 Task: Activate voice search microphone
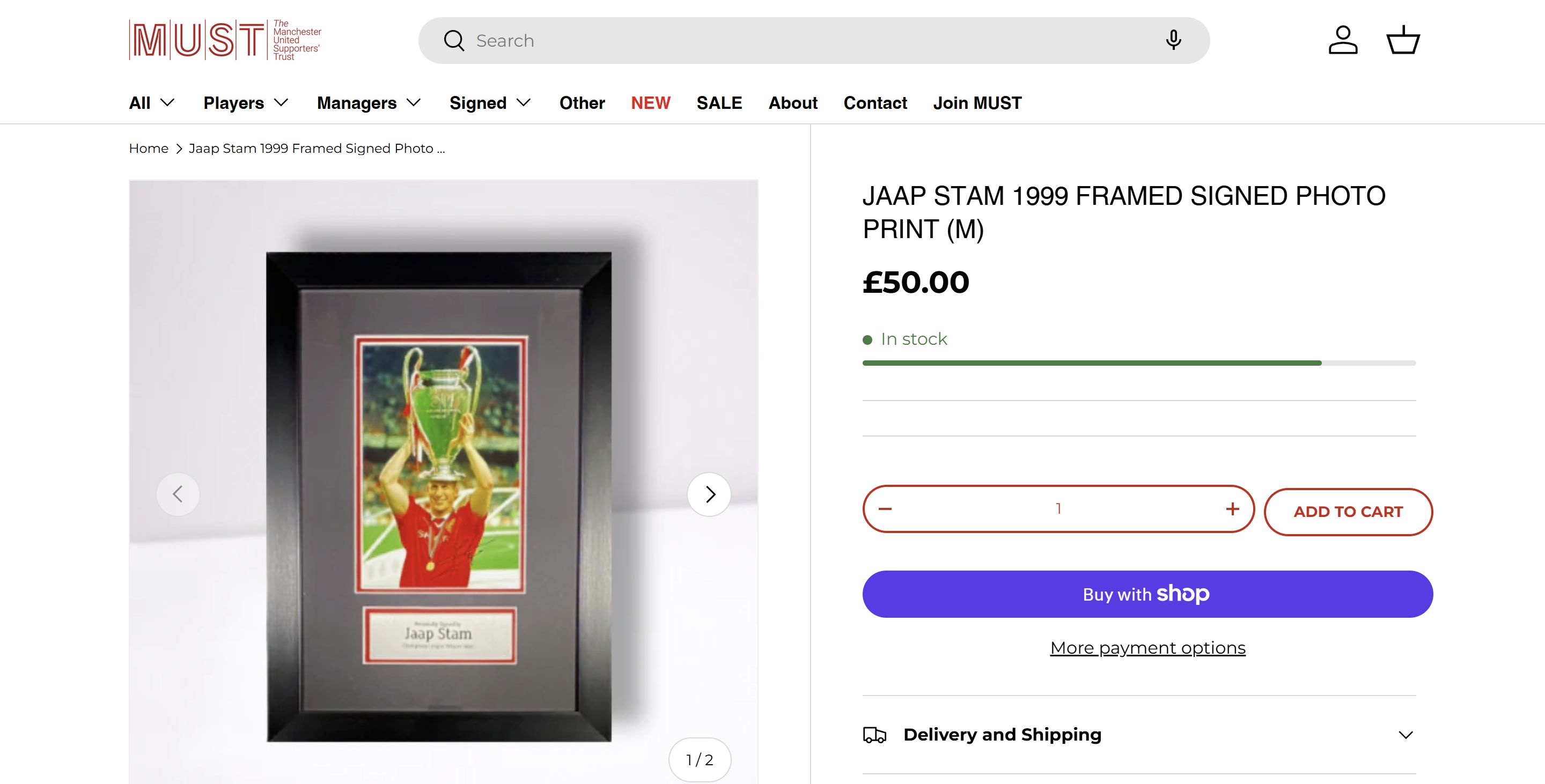[x=1173, y=40]
